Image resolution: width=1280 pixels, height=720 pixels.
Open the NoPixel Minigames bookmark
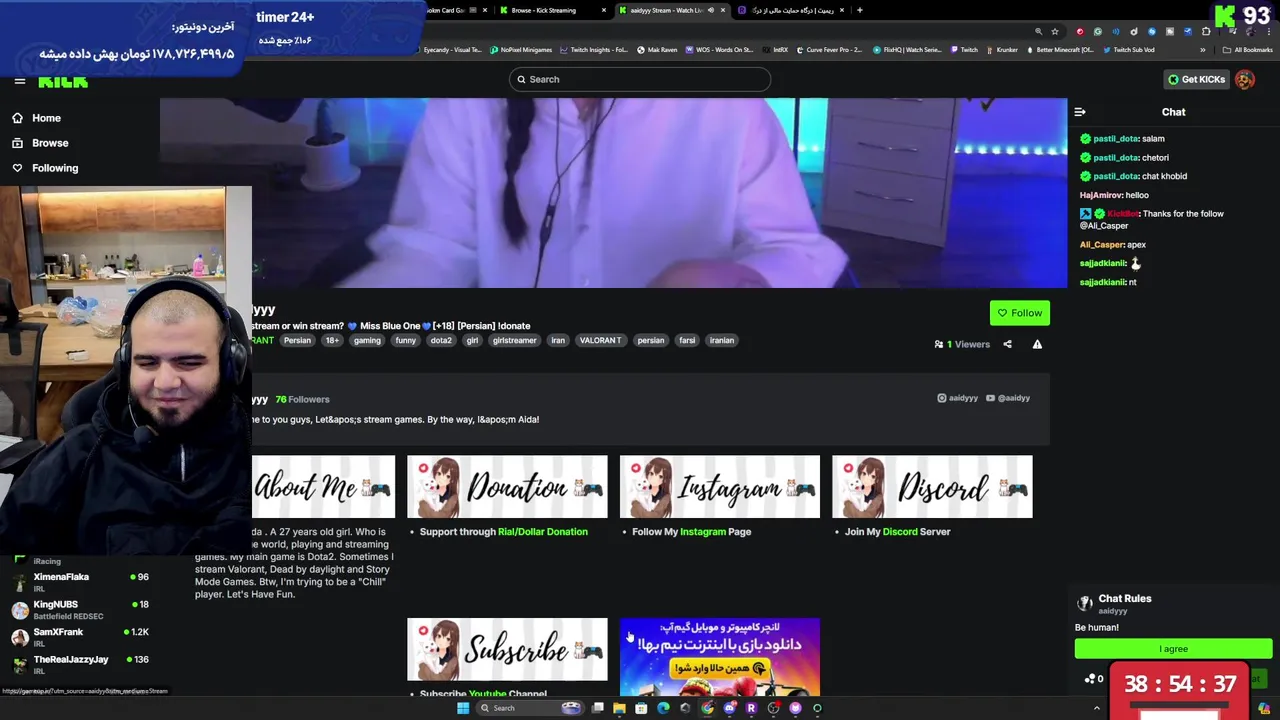pos(520,50)
